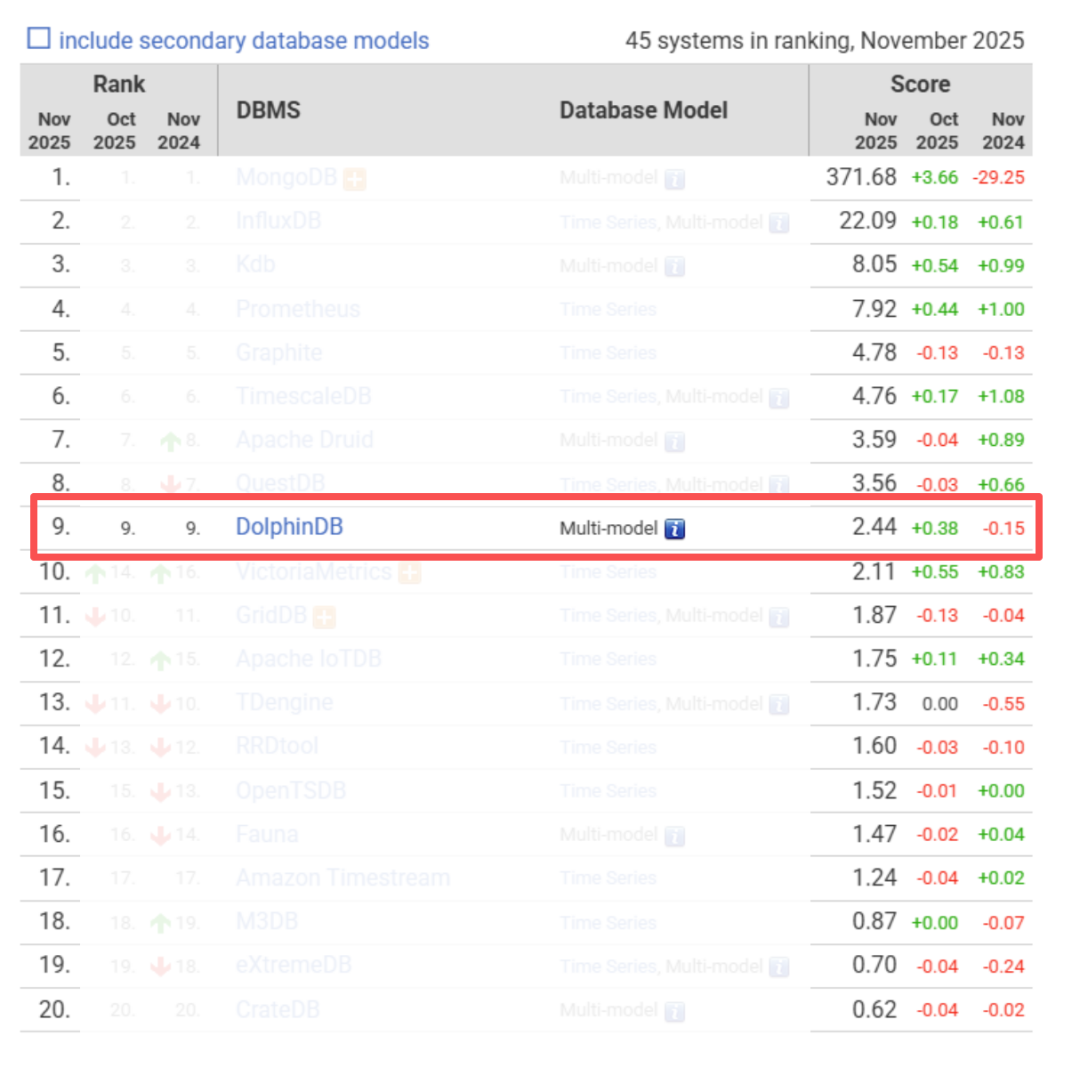The image size is (1080, 1068).
Task: Click the info icon in the CrateDB row
Action: pos(674,1011)
